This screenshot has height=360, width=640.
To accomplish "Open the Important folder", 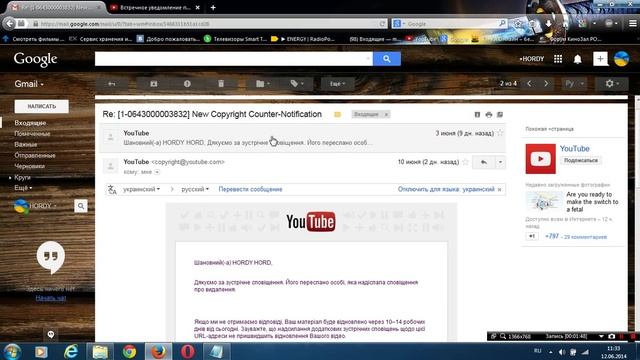I will pyautogui.click(x=26, y=144).
